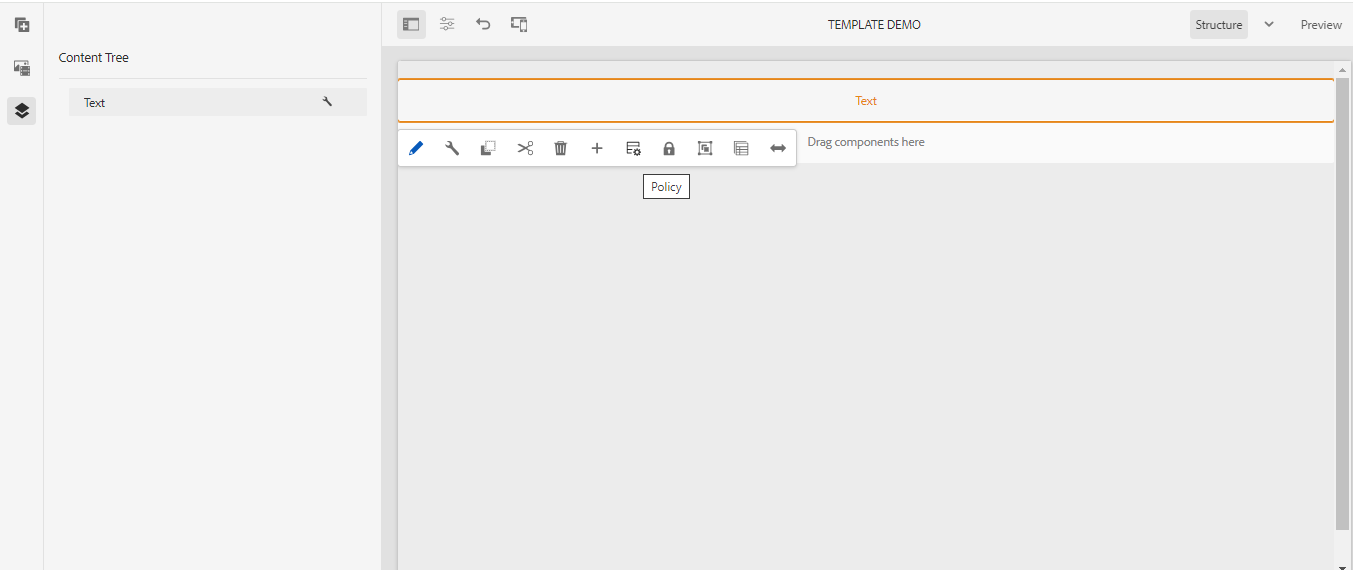Screen dimensions: 1353x570
Task: Delete the selected component
Action: pyautogui.click(x=561, y=148)
